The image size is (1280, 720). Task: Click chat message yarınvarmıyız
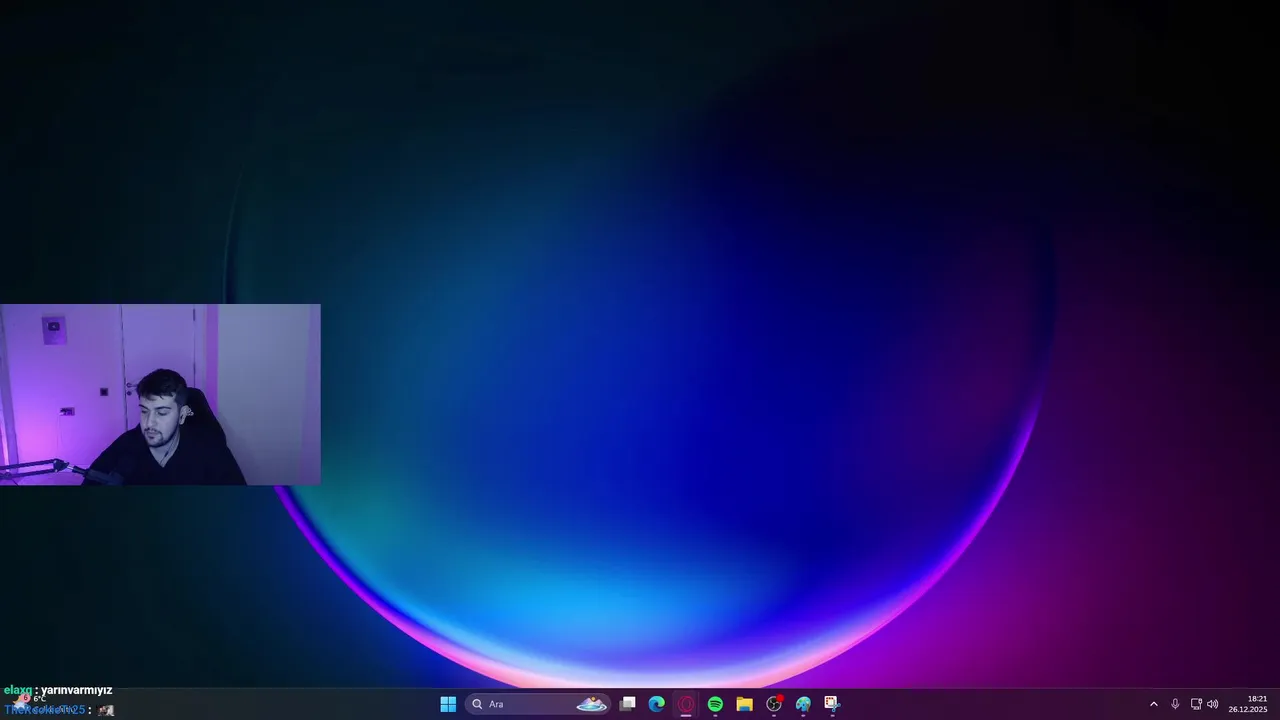coord(76,690)
